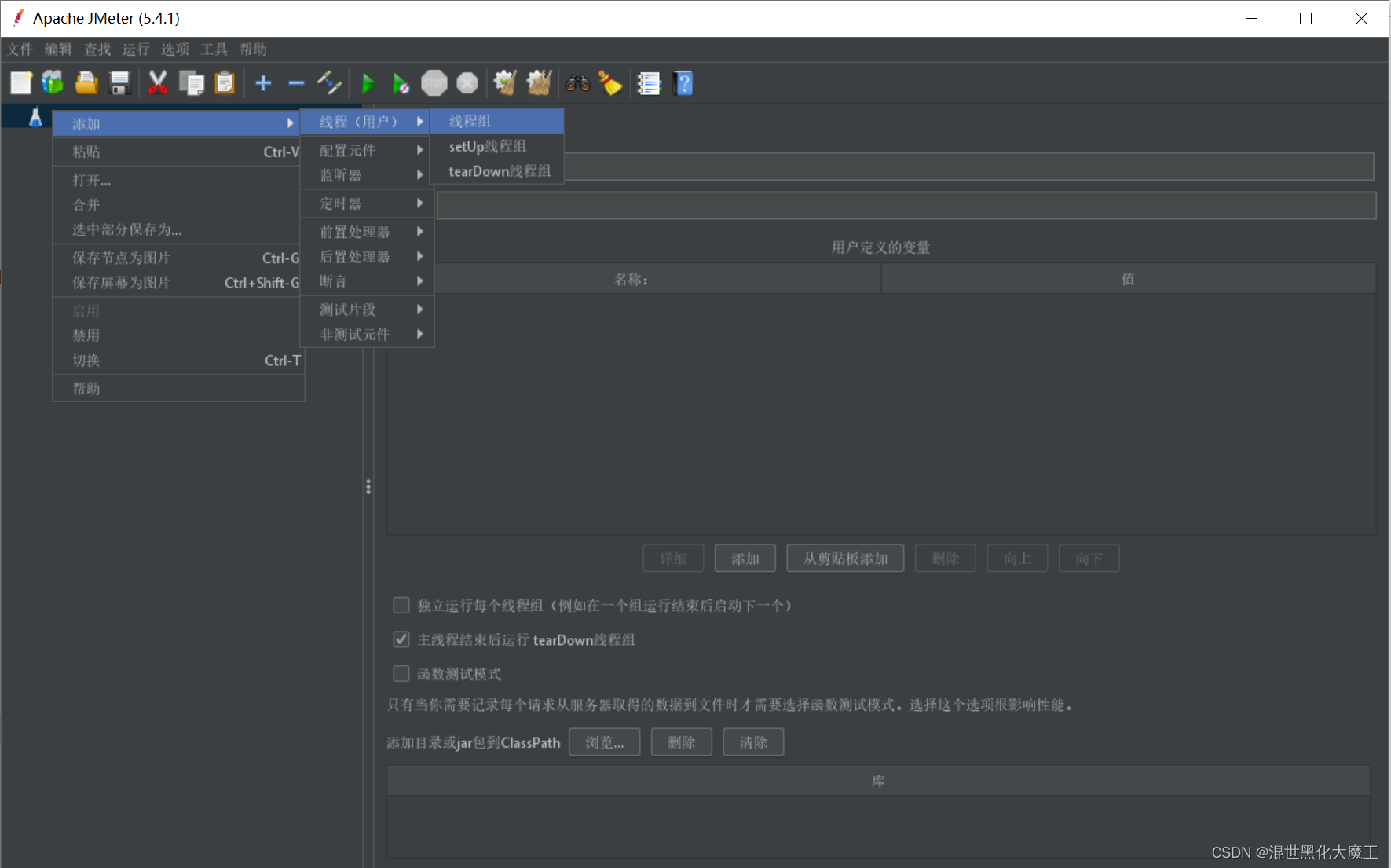Click the 清除 button
Image resolution: width=1391 pixels, height=868 pixels.
(x=753, y=742)
